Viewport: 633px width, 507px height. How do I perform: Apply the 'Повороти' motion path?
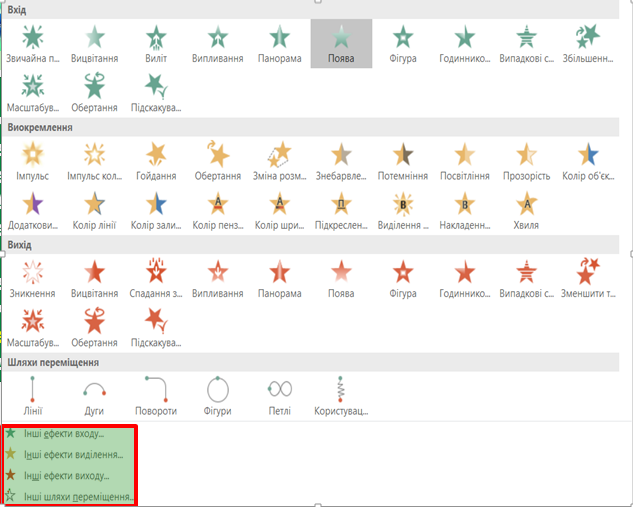(x=156, y=395)
